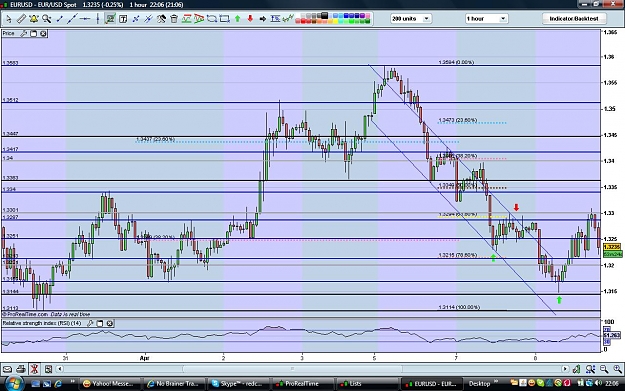Image resolution: width=625 pixels, height=391 pixels.
Task: Switch to Skype taskbar item
Action: coord(238,384)
